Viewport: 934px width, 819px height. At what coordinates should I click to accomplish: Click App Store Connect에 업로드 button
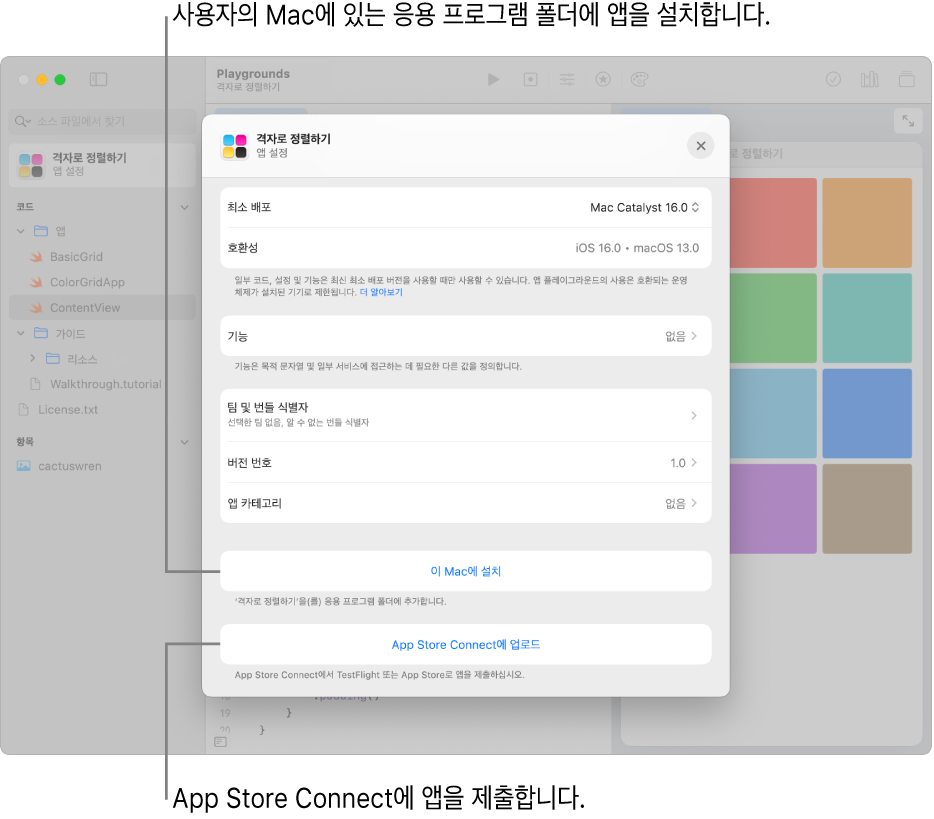point(466,644)
